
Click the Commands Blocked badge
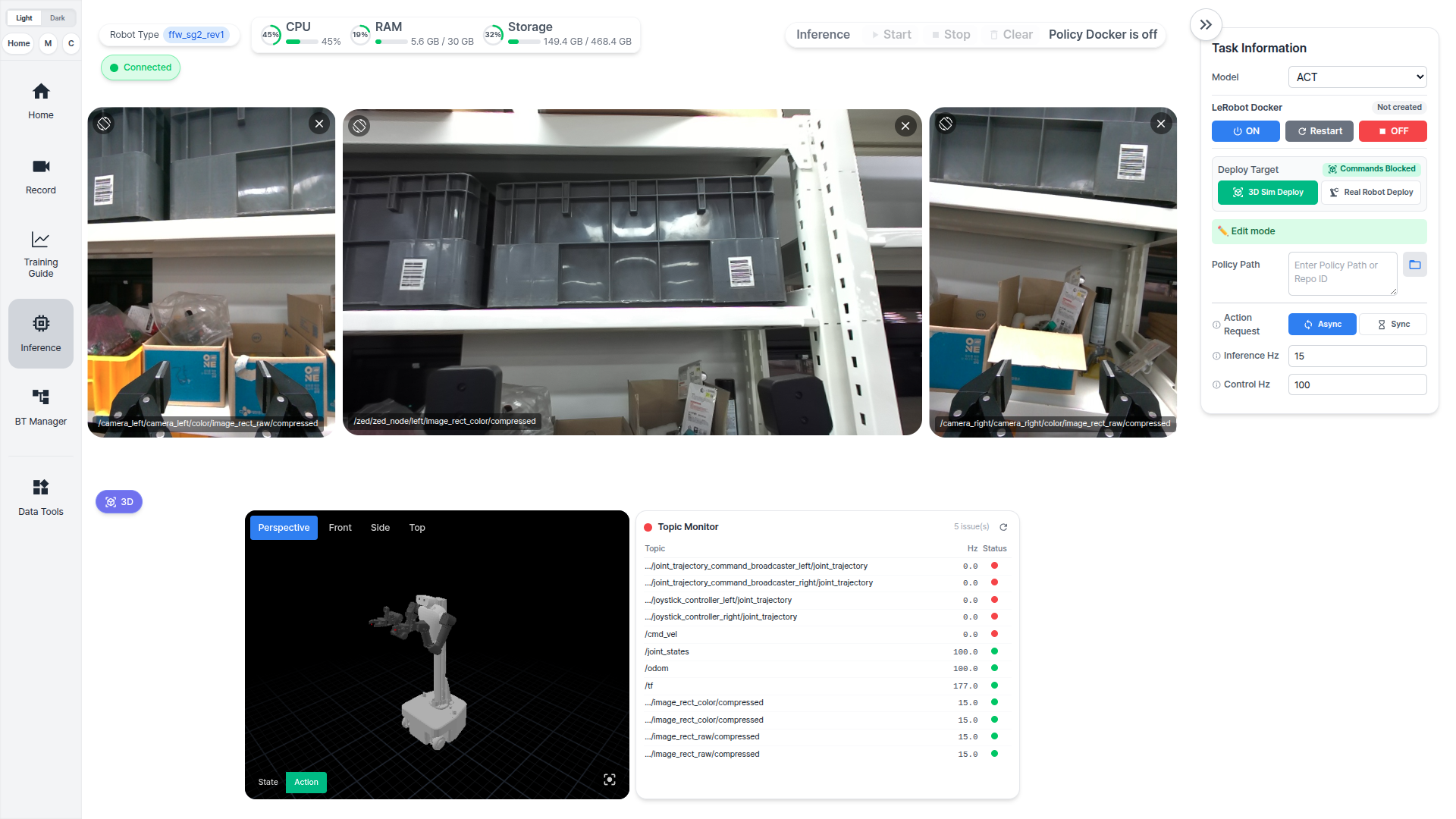pos(1372,169)
